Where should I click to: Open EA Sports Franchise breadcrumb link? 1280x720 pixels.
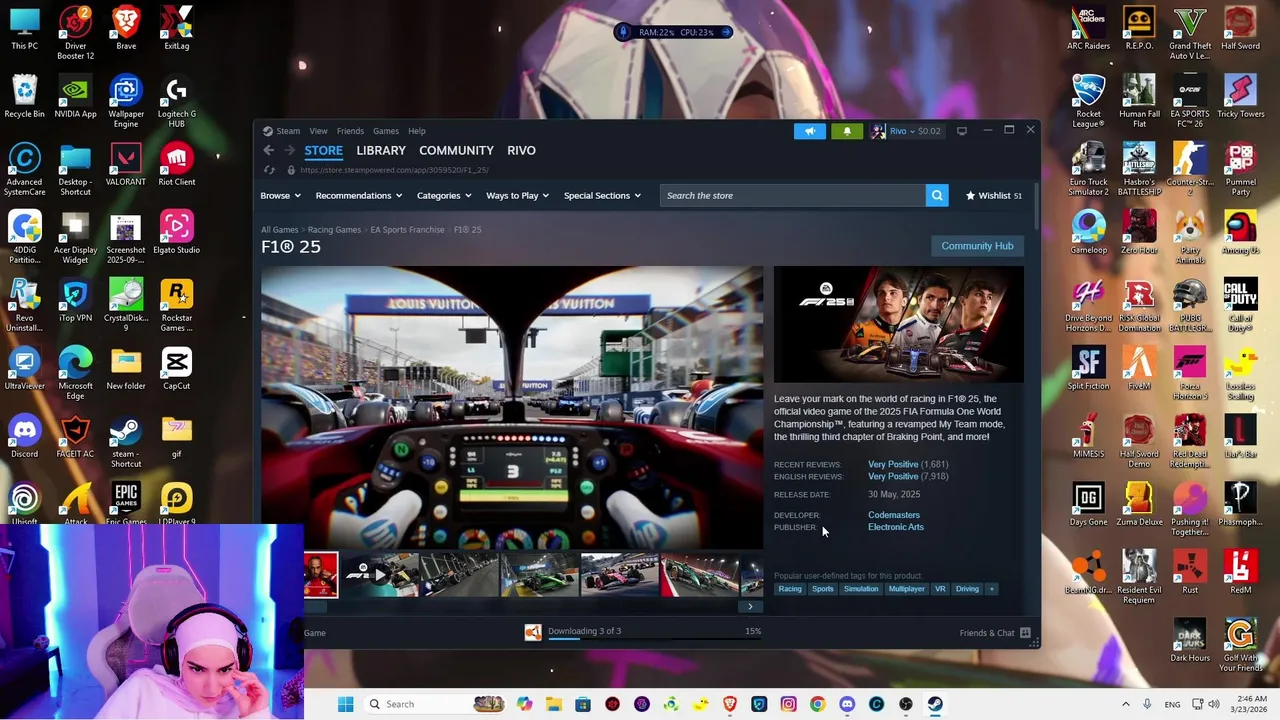(x=407, y=230)
